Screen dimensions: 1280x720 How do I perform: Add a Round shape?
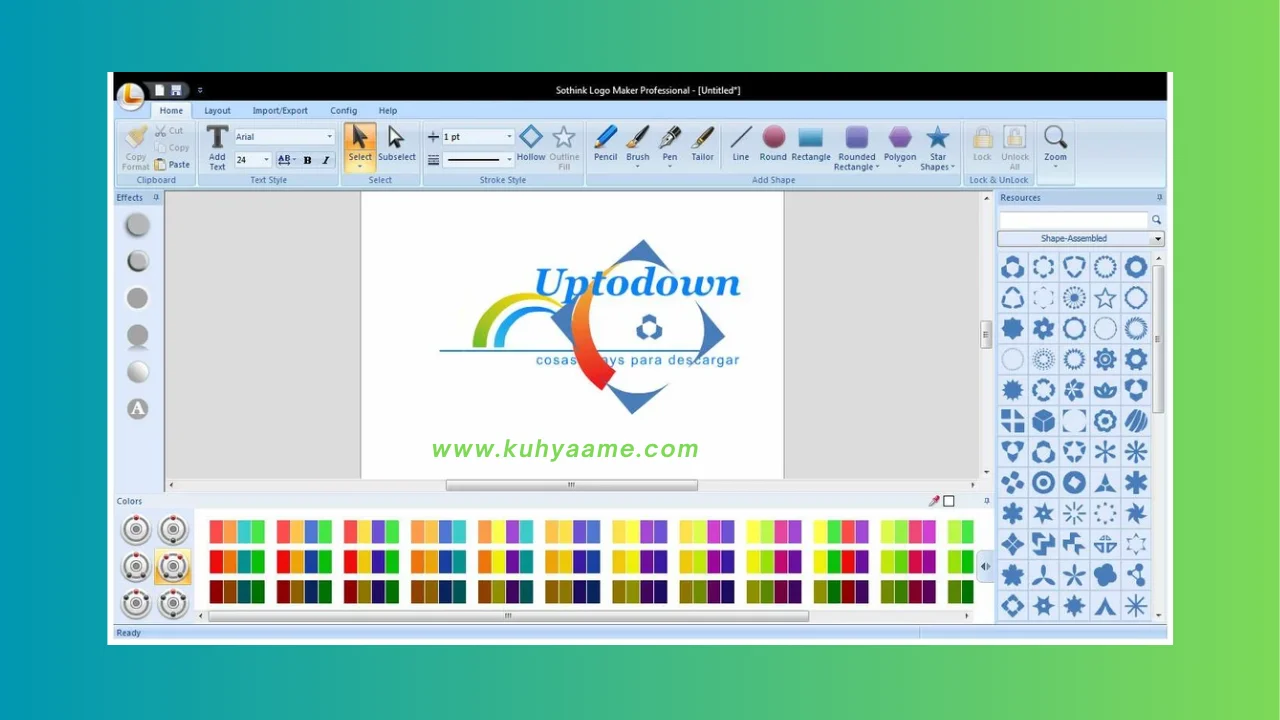tap(773, 144)
